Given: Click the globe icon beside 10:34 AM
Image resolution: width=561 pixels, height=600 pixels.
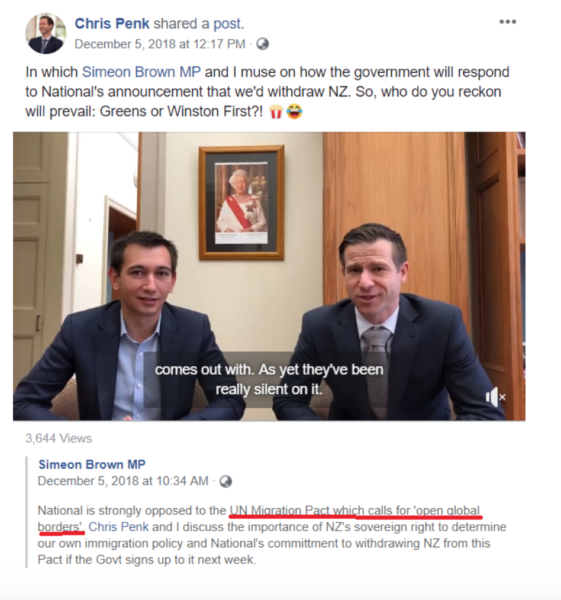Looking at the screenshot, I should point(225,481).
